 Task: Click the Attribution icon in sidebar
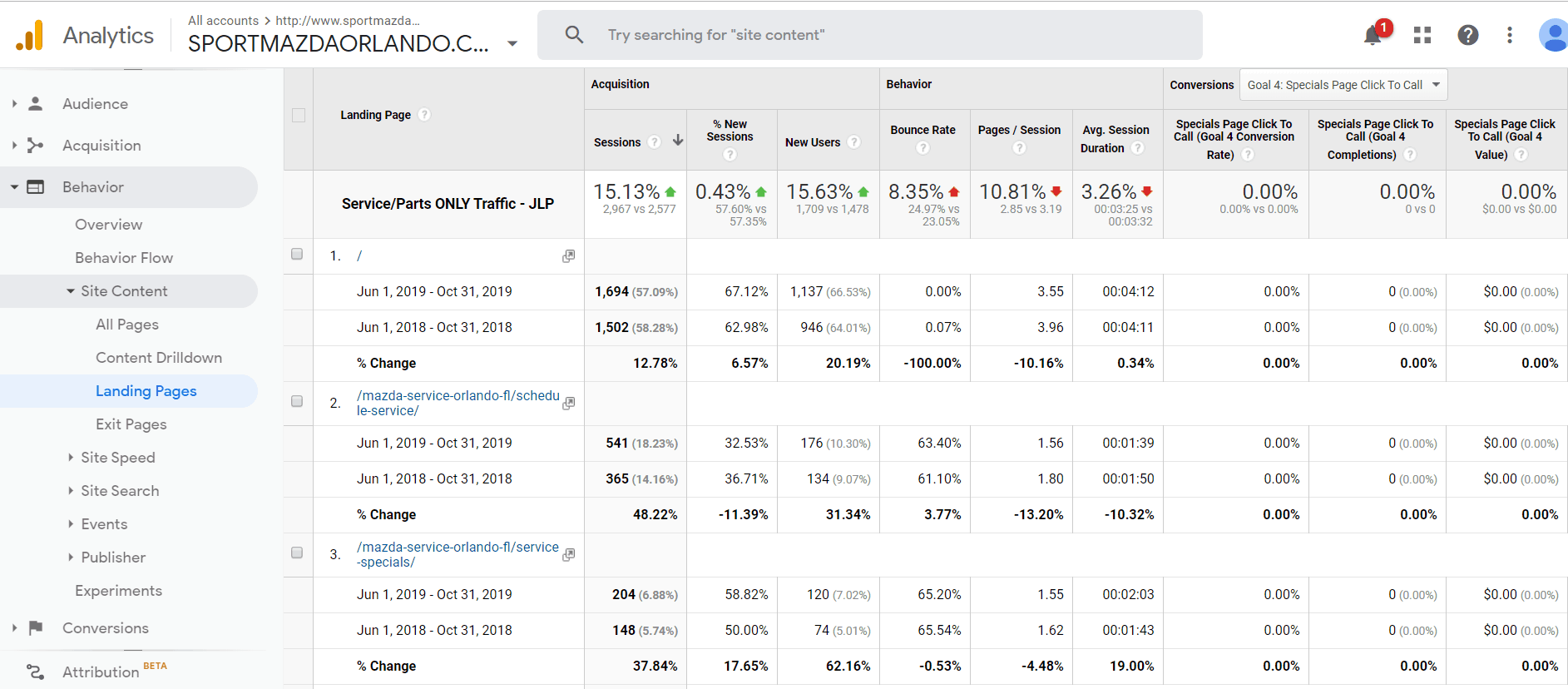click(x=36, y=672)
